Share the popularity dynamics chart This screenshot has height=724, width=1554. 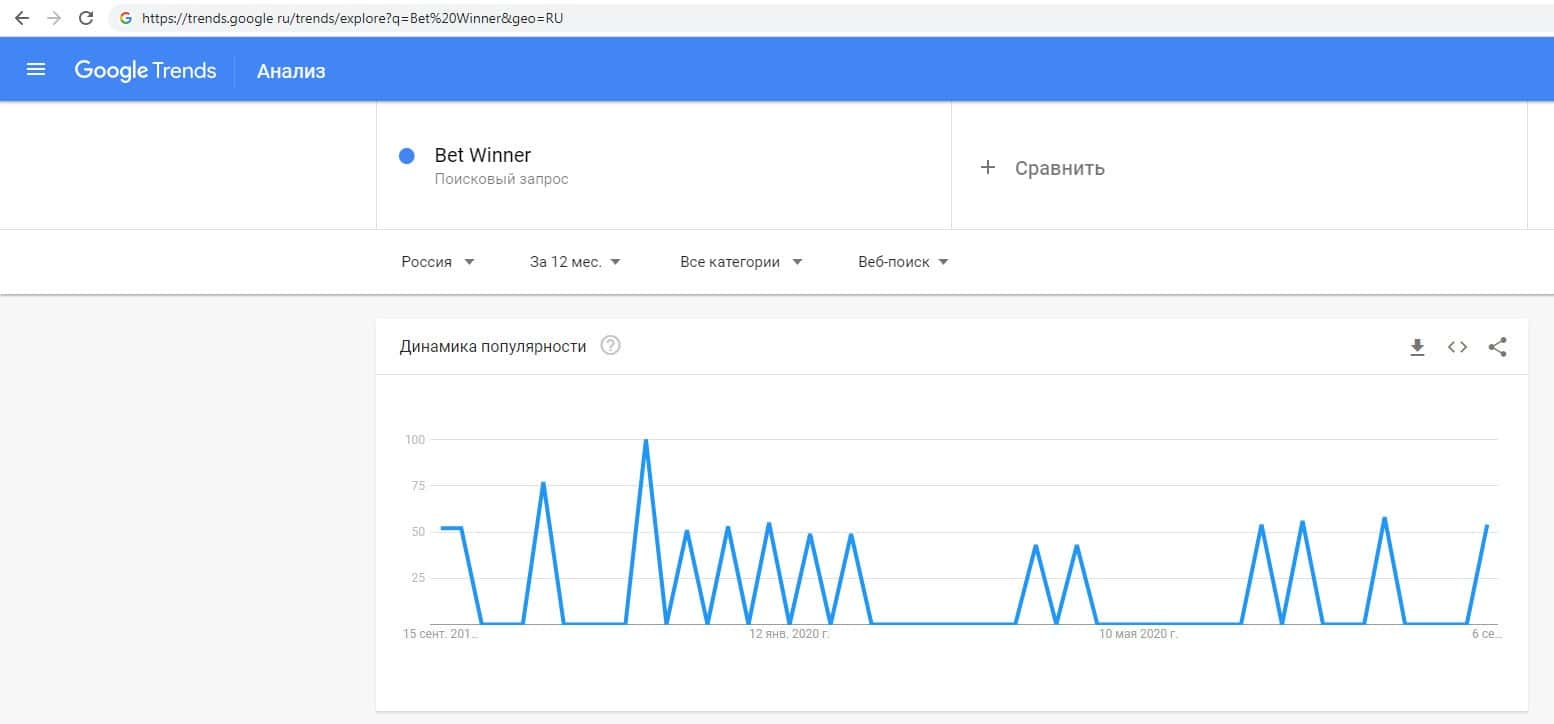tap(1497, 347)
